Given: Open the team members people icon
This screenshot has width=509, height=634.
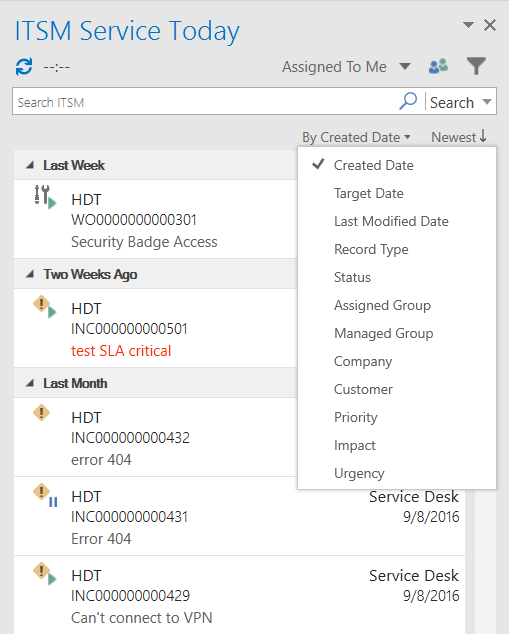Looking at the screenshot, I should 438,66.
